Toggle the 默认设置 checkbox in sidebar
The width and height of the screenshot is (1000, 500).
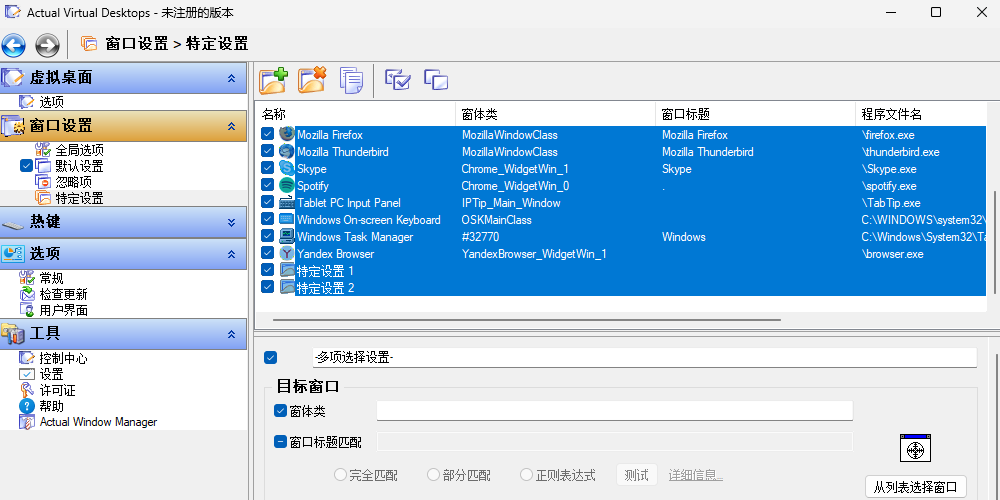tap(26, 166)
